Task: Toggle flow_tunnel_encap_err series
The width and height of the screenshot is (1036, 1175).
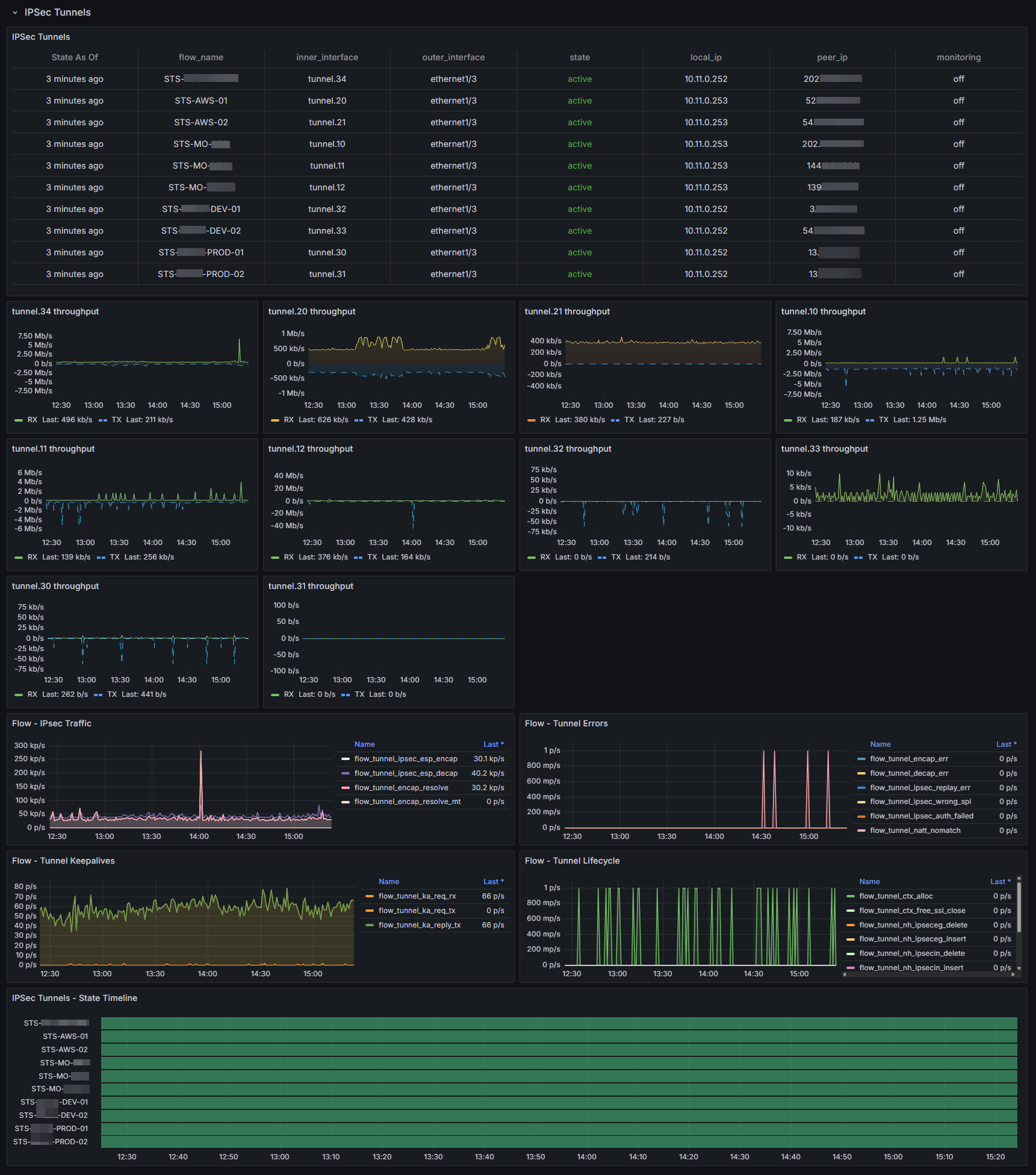Action: point(909,759)
